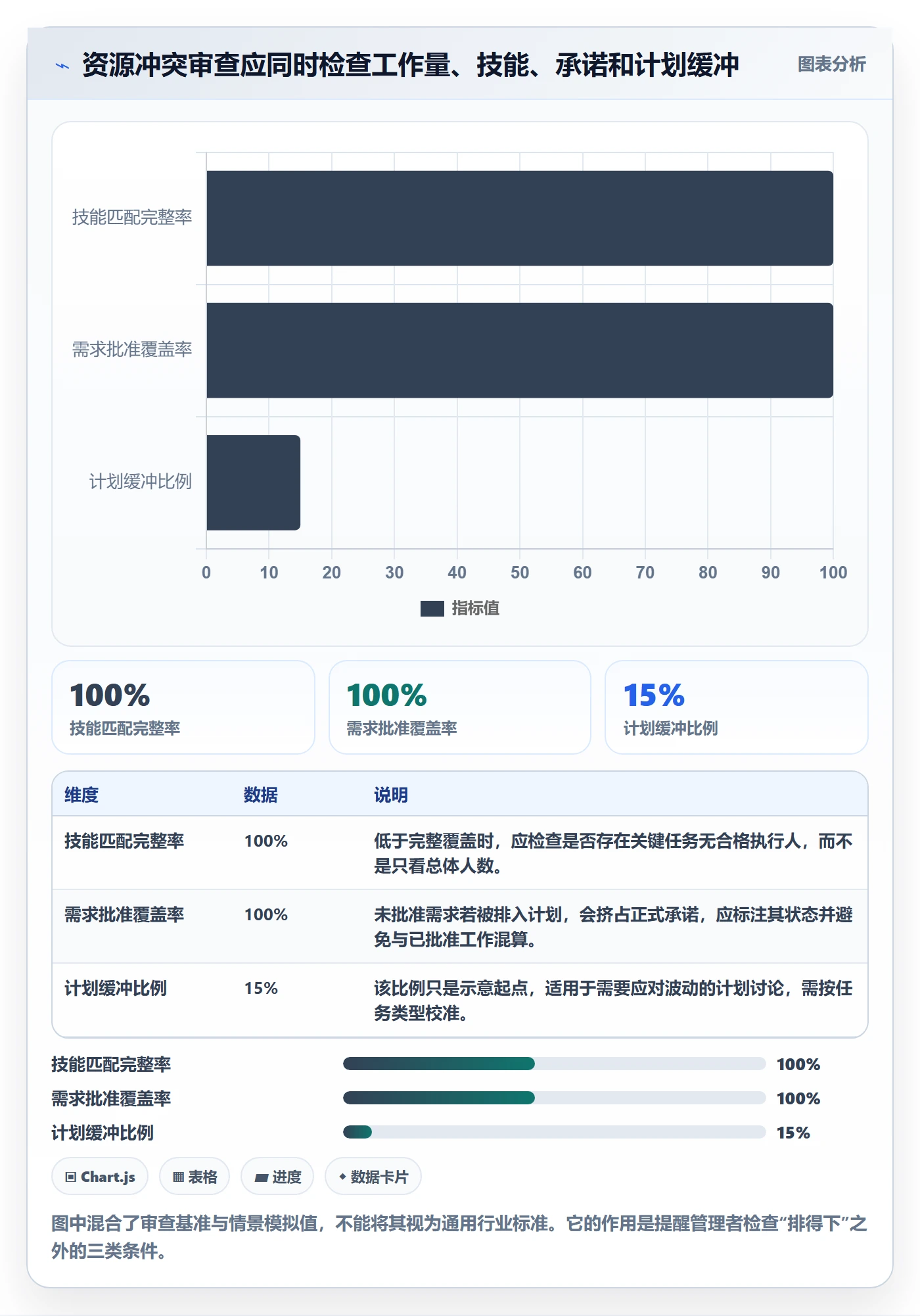This screenshot has height=1316, width=920.
Task: Click the 需求批准覆盖率 chart axis label
Action: pyautogui.click(x=132, y=350)
